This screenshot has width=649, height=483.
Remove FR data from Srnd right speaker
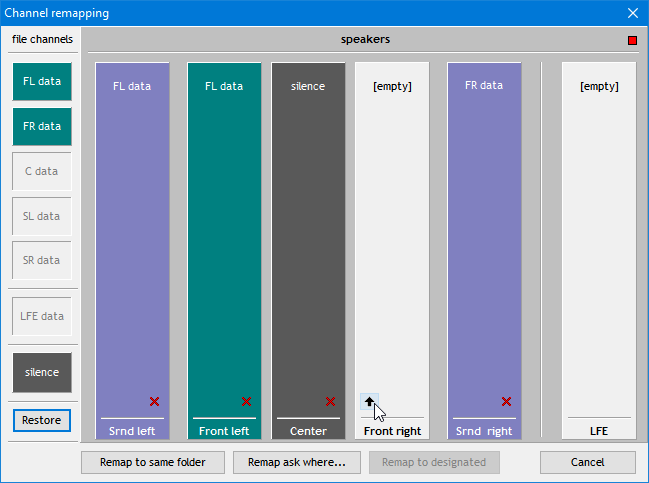point(506,401)
